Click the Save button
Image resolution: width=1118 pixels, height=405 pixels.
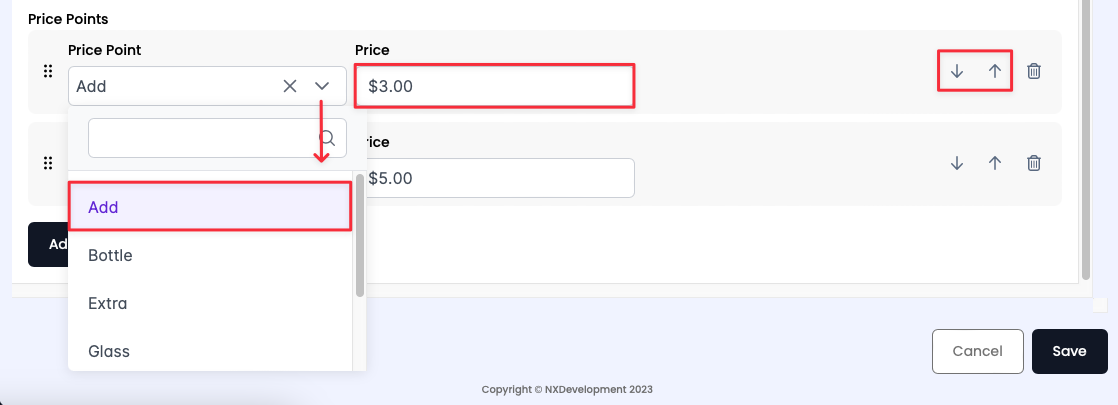tap(1069, 351)
